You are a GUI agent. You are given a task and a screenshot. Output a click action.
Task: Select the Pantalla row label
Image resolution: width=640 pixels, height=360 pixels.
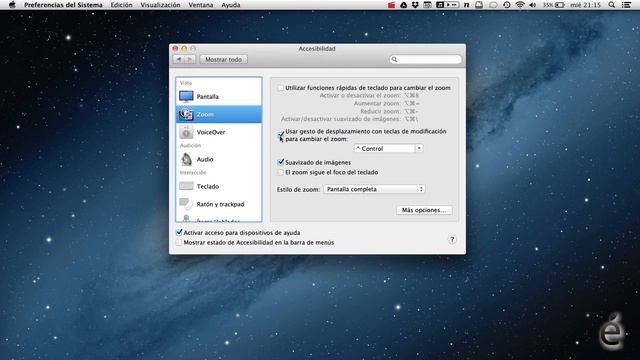(208, 97)
